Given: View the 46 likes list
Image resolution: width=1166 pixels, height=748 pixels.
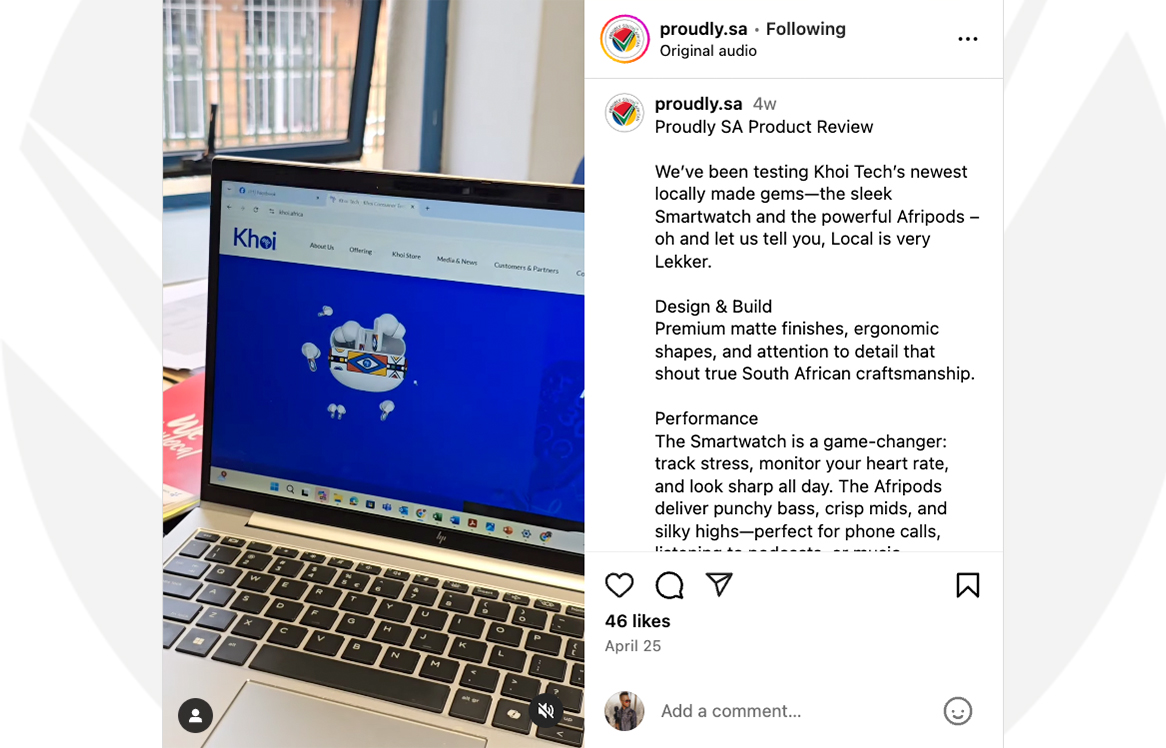Looking at the screenshot, I should (x=637, y=621).
